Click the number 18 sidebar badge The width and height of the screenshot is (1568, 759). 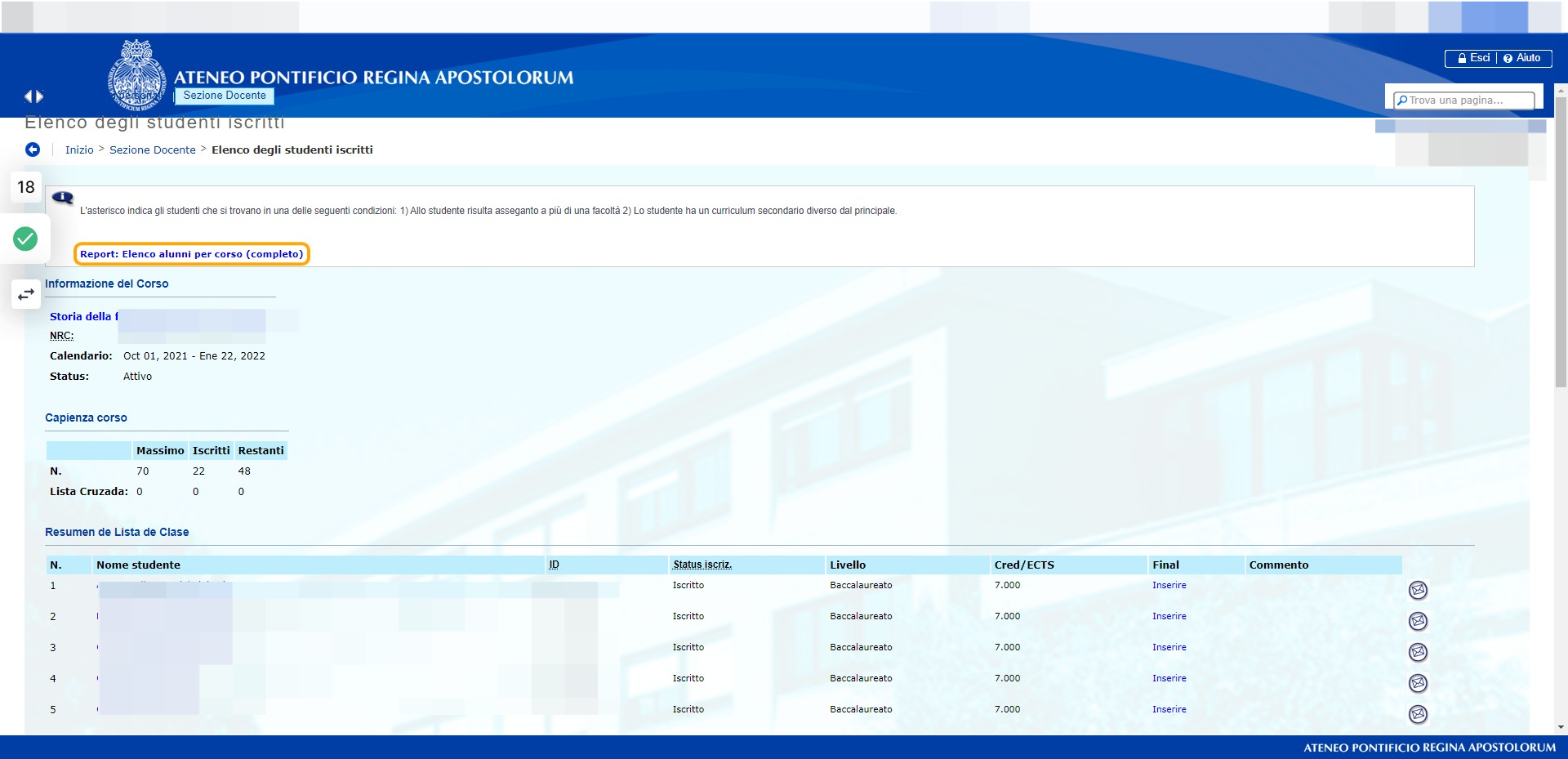26,187
